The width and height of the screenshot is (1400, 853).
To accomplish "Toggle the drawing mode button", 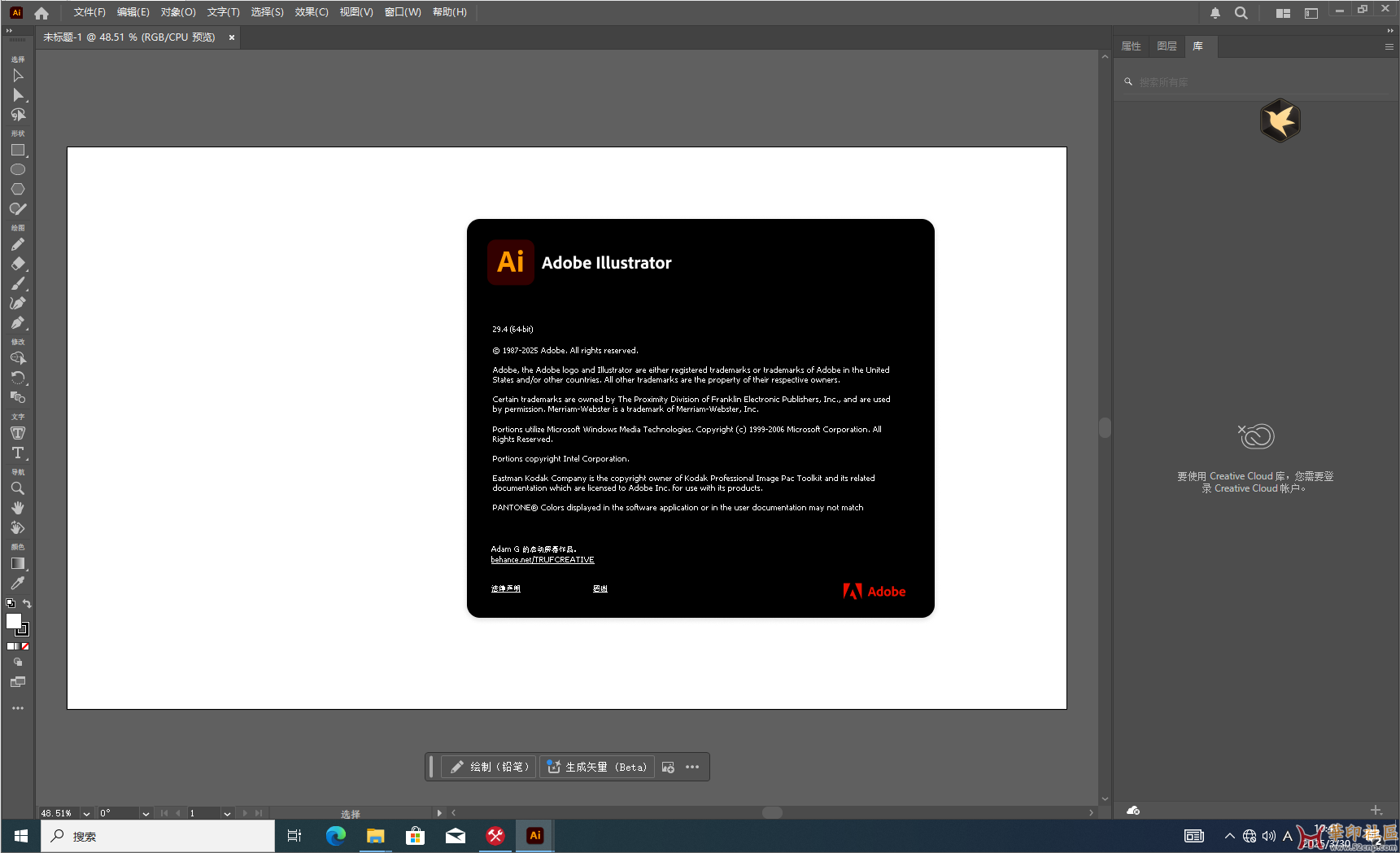I will [18, 663].
